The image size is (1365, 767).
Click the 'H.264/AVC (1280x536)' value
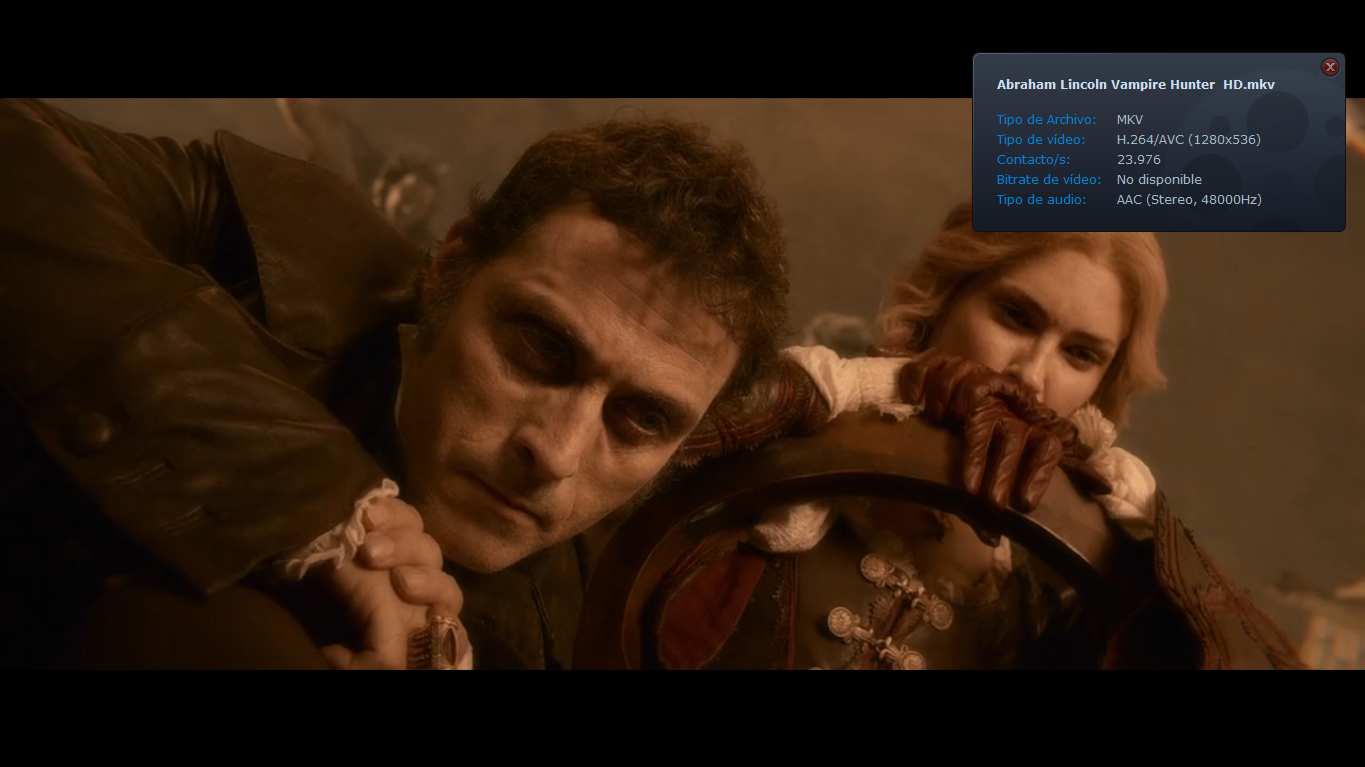(x=1189, y=140)
